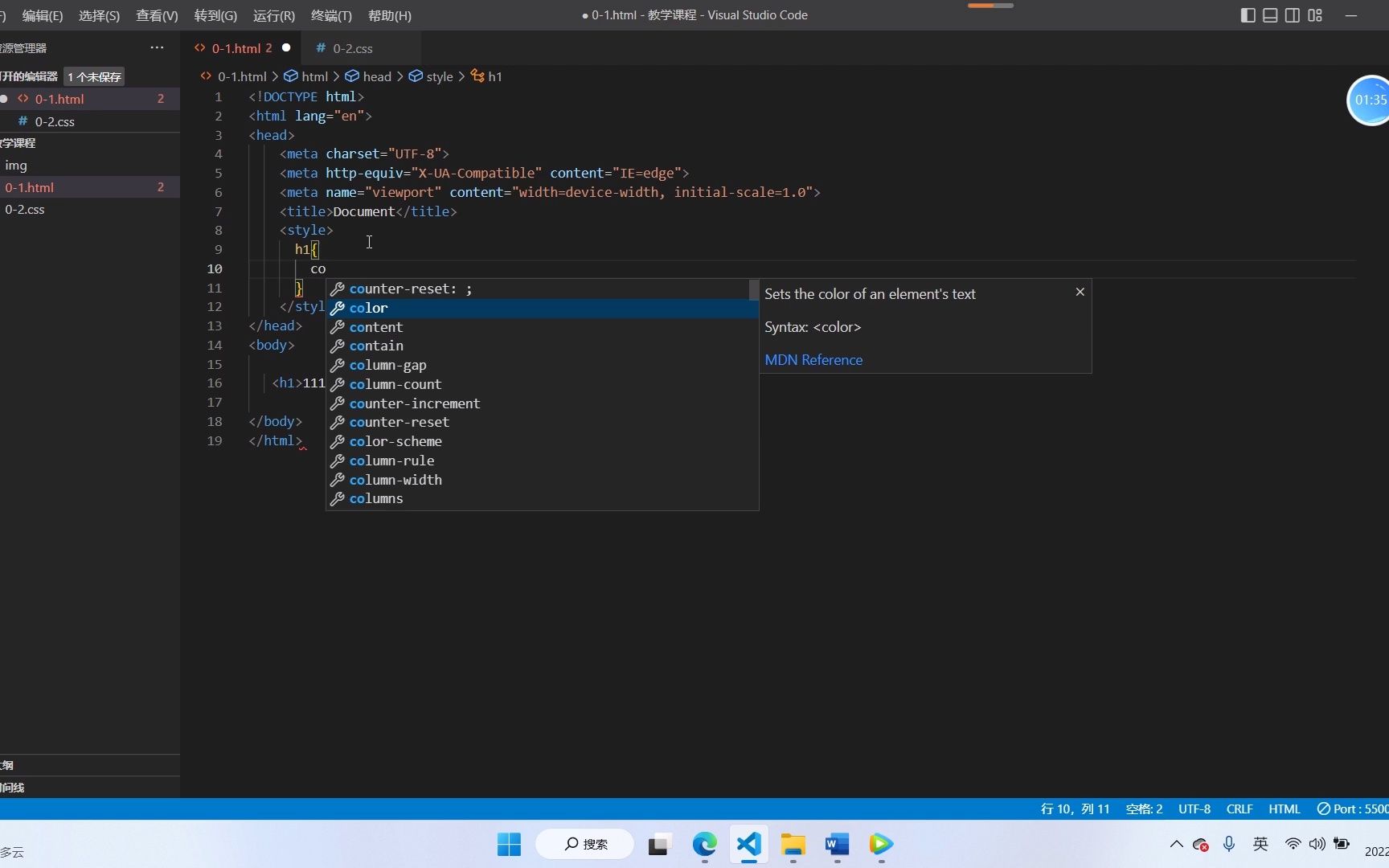Click the html breadcrumb segment
The height and width of the screenshot is (868, 1389).
pos(306,76)
